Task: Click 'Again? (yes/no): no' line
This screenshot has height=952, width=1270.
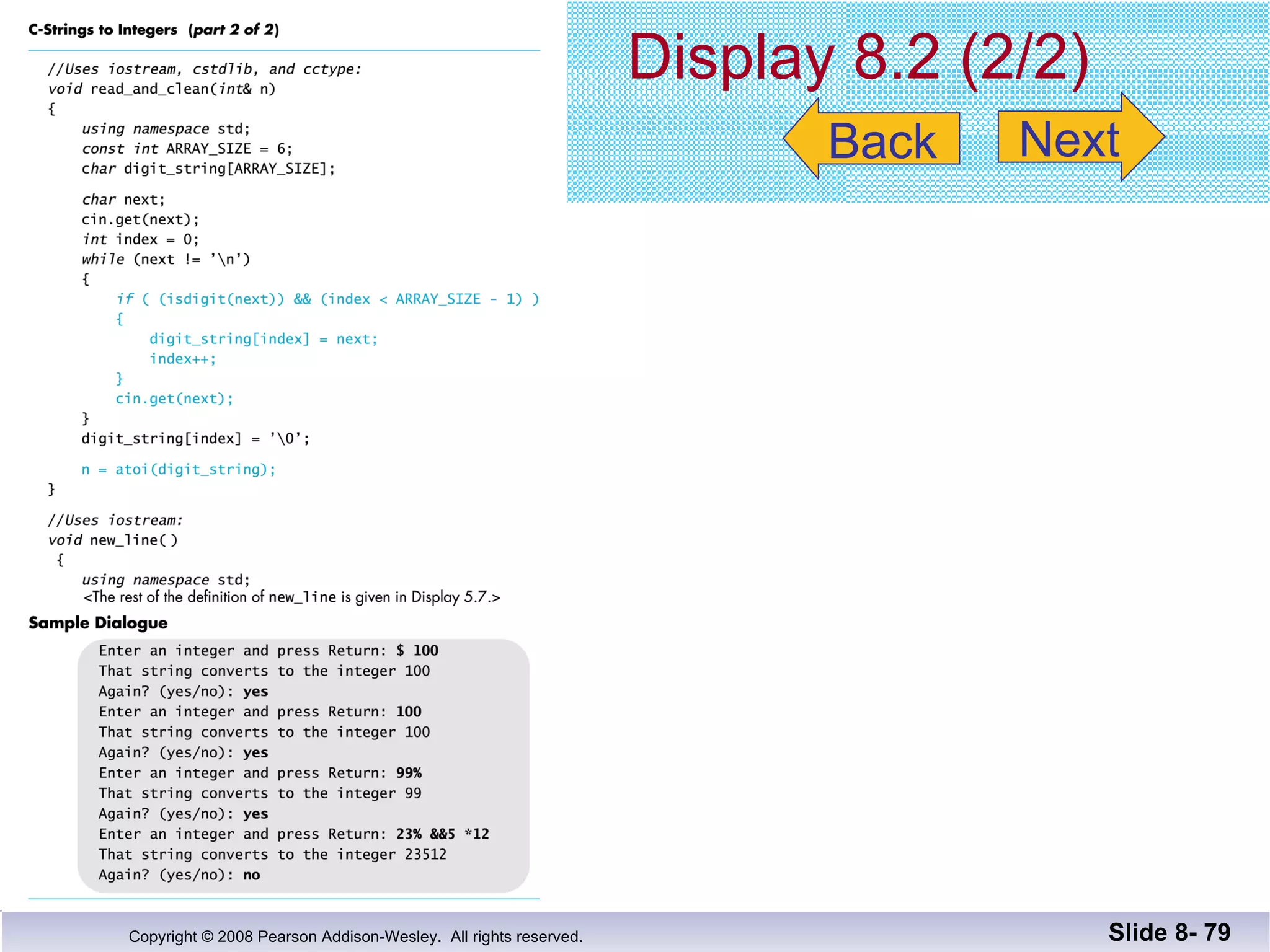Action: click(179, 875)
